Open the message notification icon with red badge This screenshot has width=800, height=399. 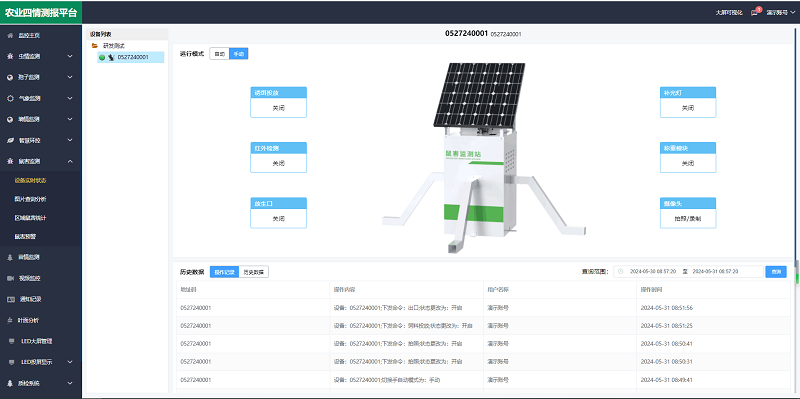pos(754,13)
